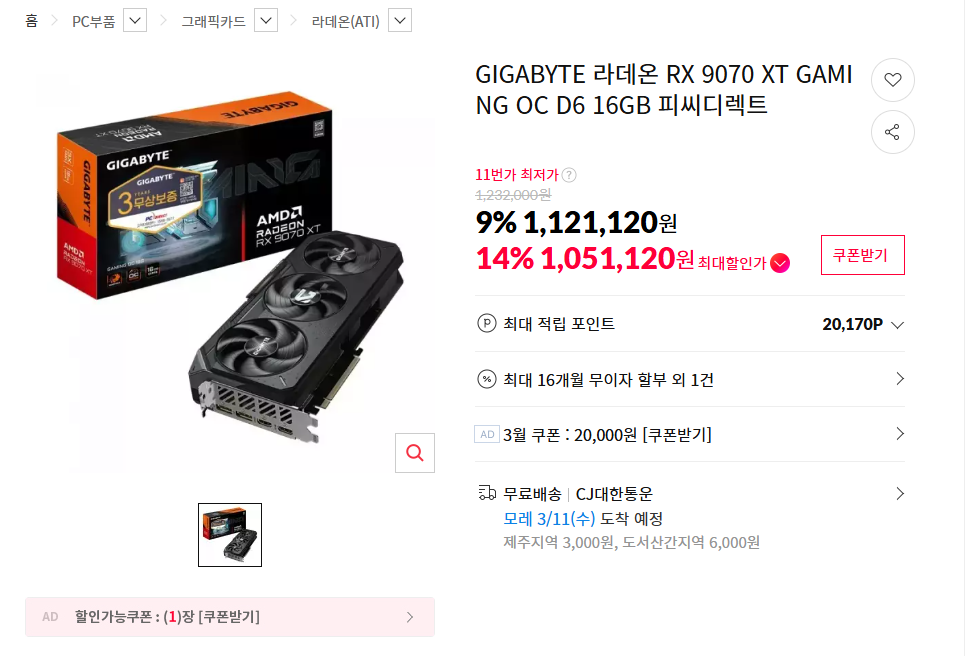
Task: Click the delivery truck icon by 무료배송
Action: pyautogui.click(x=487, y=493)
